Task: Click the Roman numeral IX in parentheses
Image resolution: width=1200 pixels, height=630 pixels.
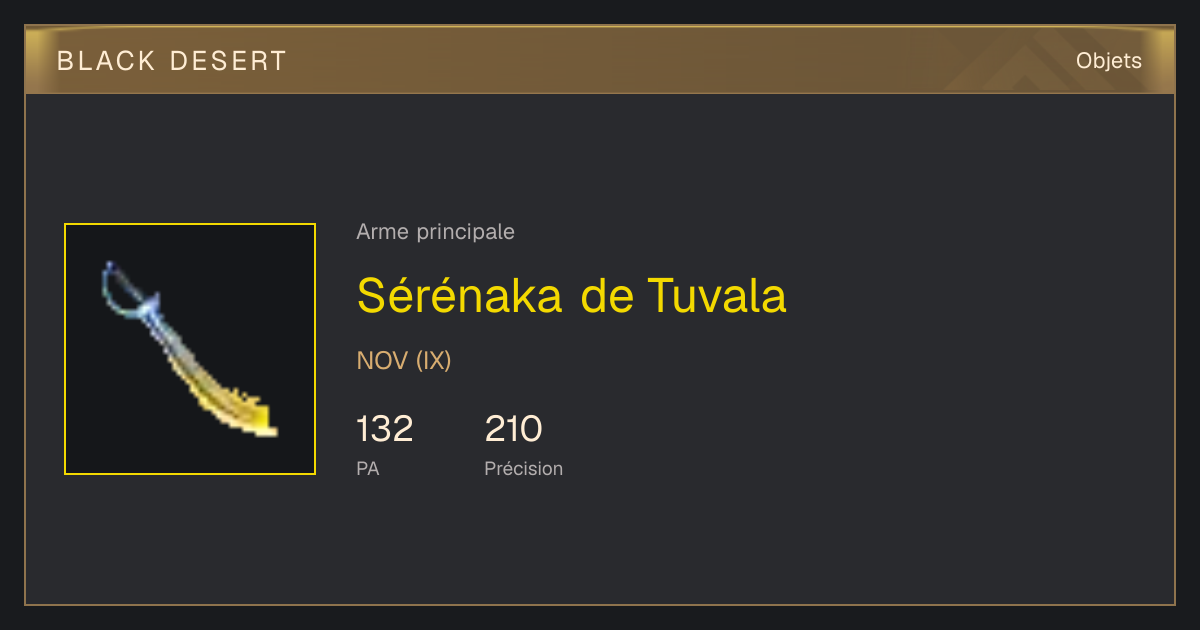Action: (x=434, y=361)
